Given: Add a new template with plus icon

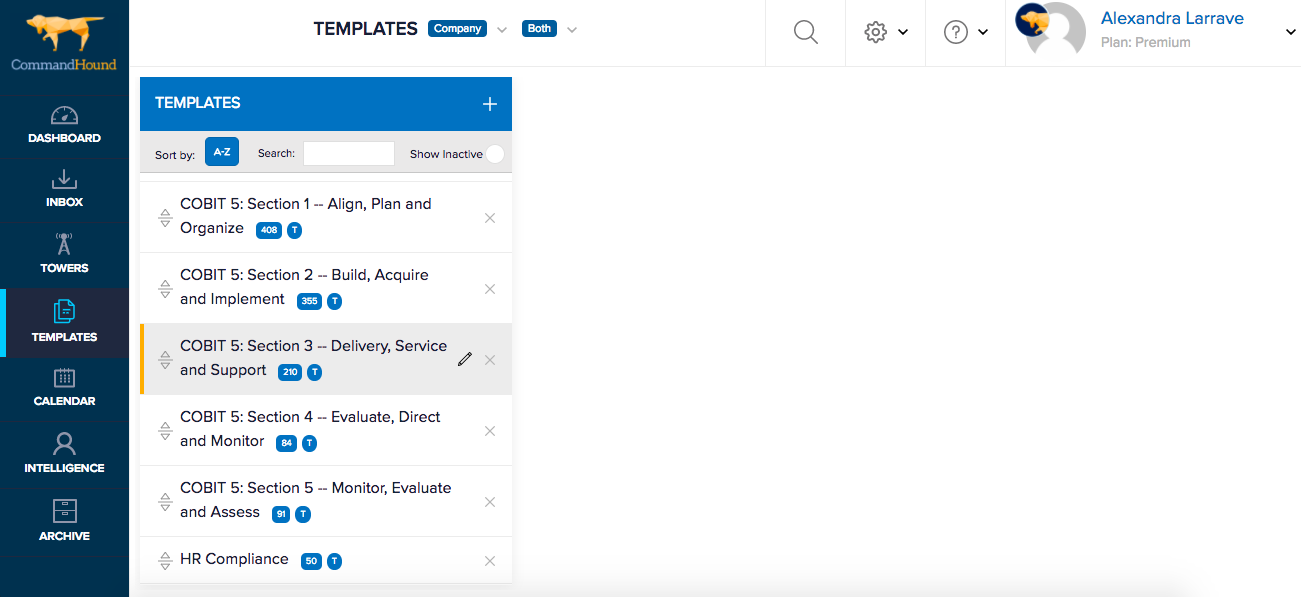Looking at the screenshot, I should [x=489, y=104].
